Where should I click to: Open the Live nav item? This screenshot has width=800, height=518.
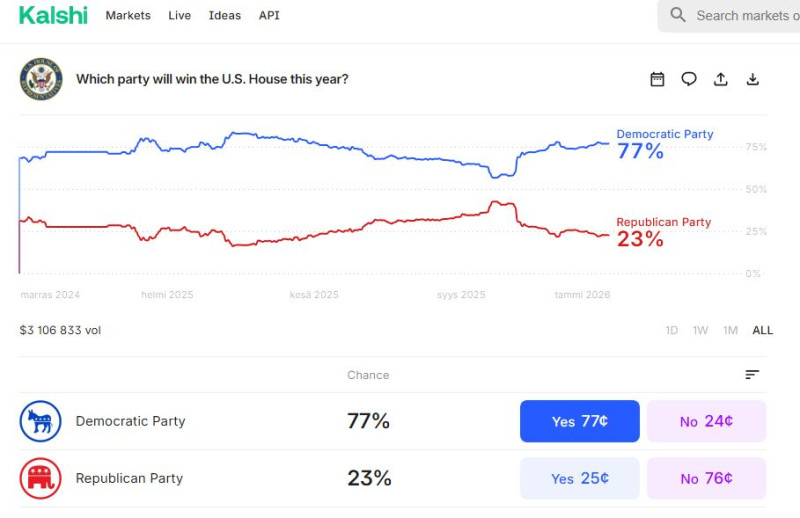pos(180,15)
